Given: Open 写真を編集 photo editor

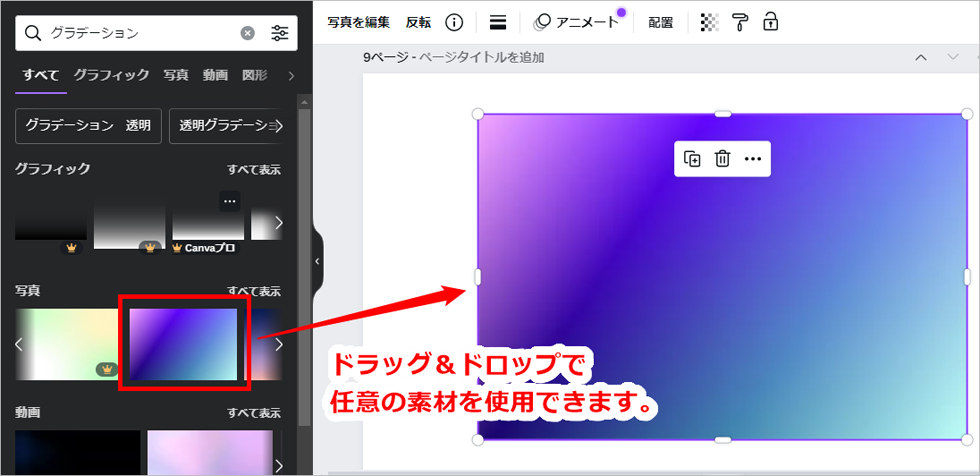Looking at the screenshot, I should pos(359,22).
